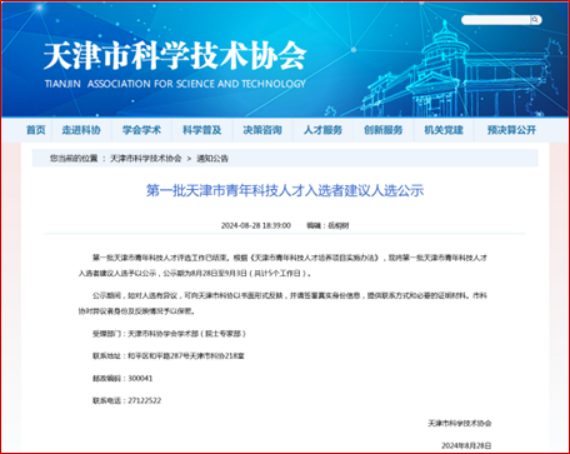Select the 科学普及 navigation tab
Image resolution: width=570 pixels, height=454 pixels.
tap(202, 130)
